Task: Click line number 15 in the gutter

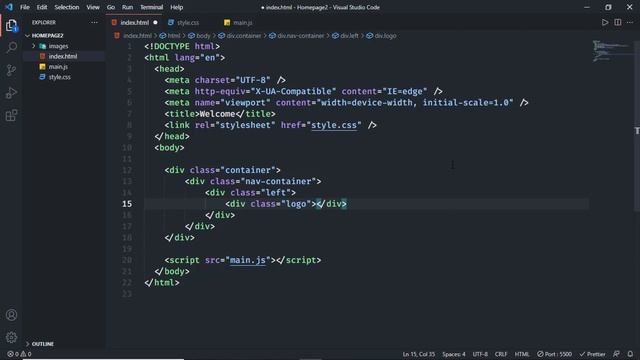Action: [x=127, y=204]
